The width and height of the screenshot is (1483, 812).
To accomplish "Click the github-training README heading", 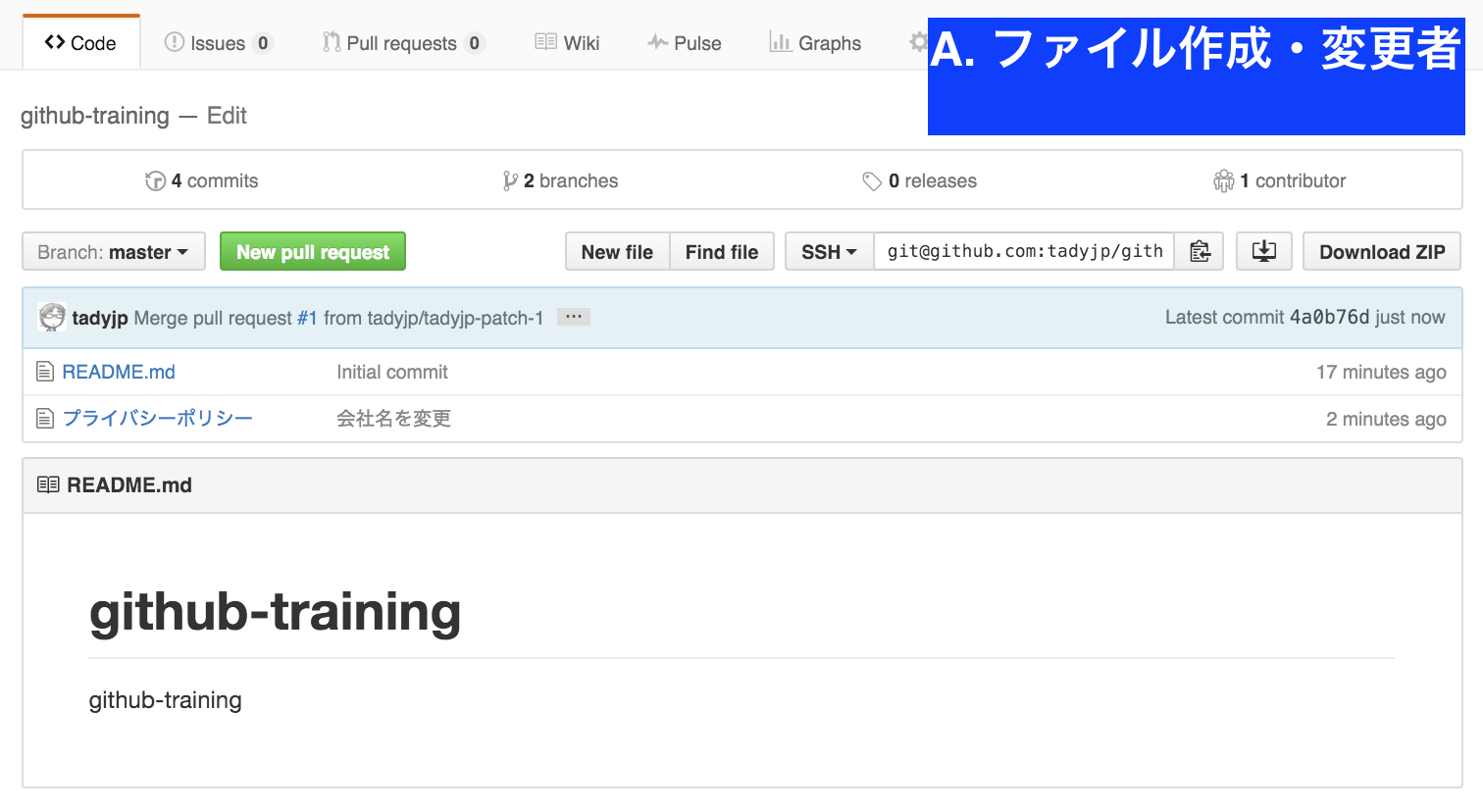I will click(275, 612).
